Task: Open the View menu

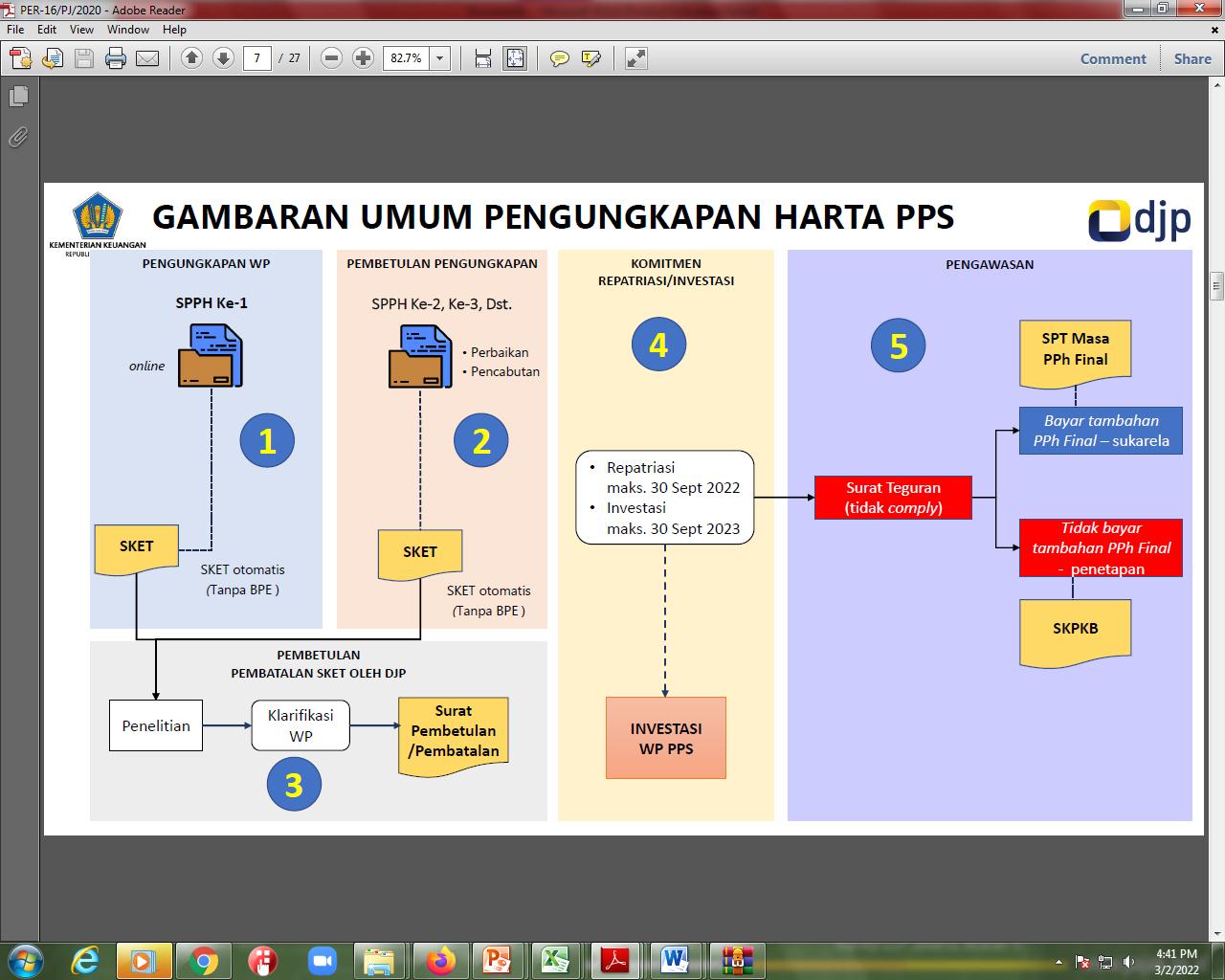Action: (x=81, y=30)
